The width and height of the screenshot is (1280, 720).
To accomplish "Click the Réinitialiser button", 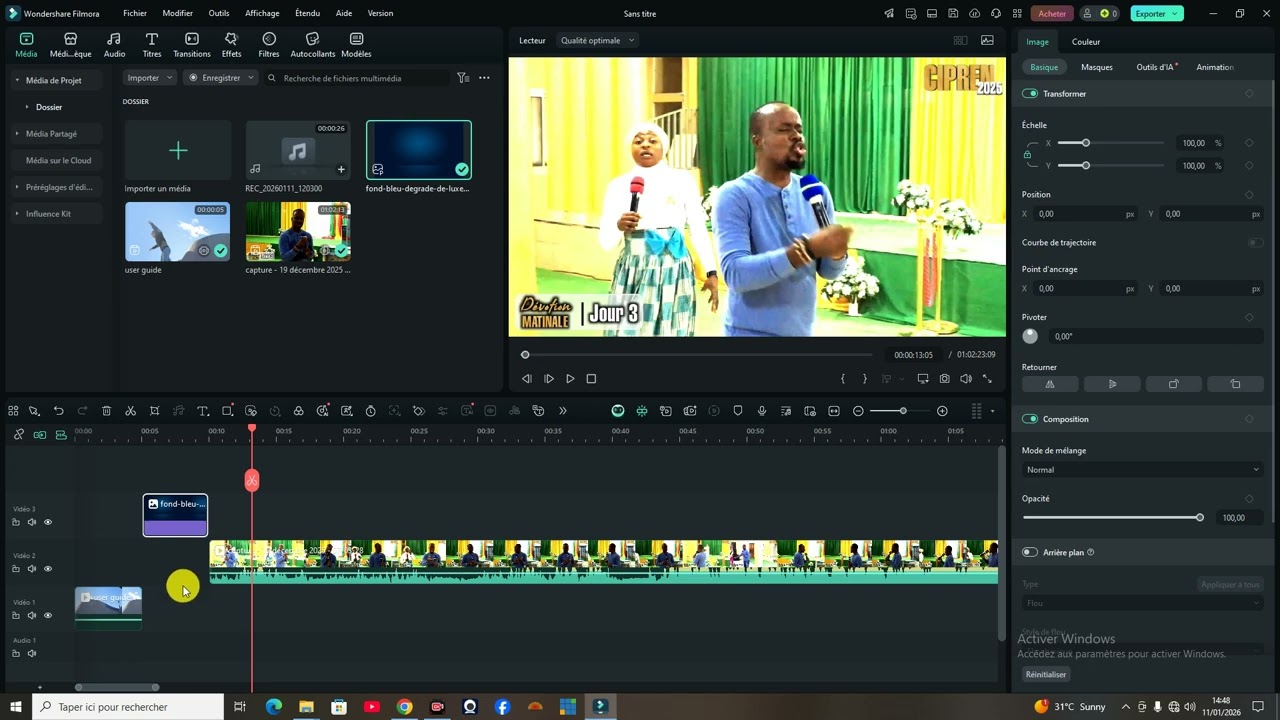I will pyautogui.click(x=1045, y=675).
